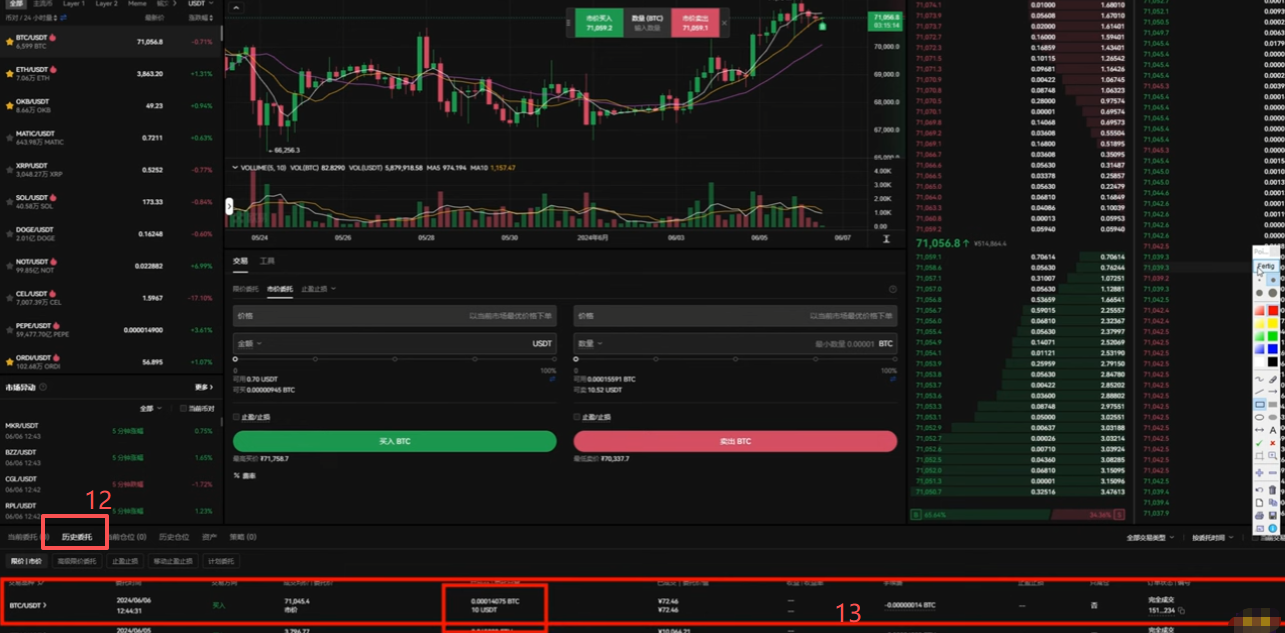Click the flame icon next to ETH/USDT

53,70
